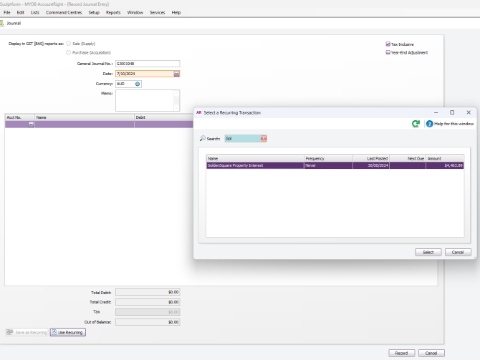Open the Edit menu
Viewport: 480px width, 360px height.
click(20, 12)
